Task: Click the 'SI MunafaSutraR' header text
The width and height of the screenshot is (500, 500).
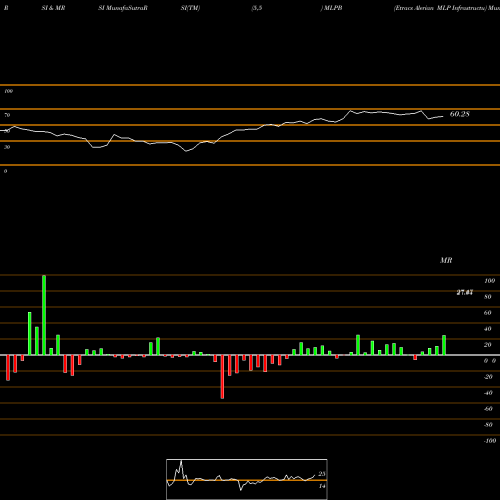Action: click(x=123, y=8)
